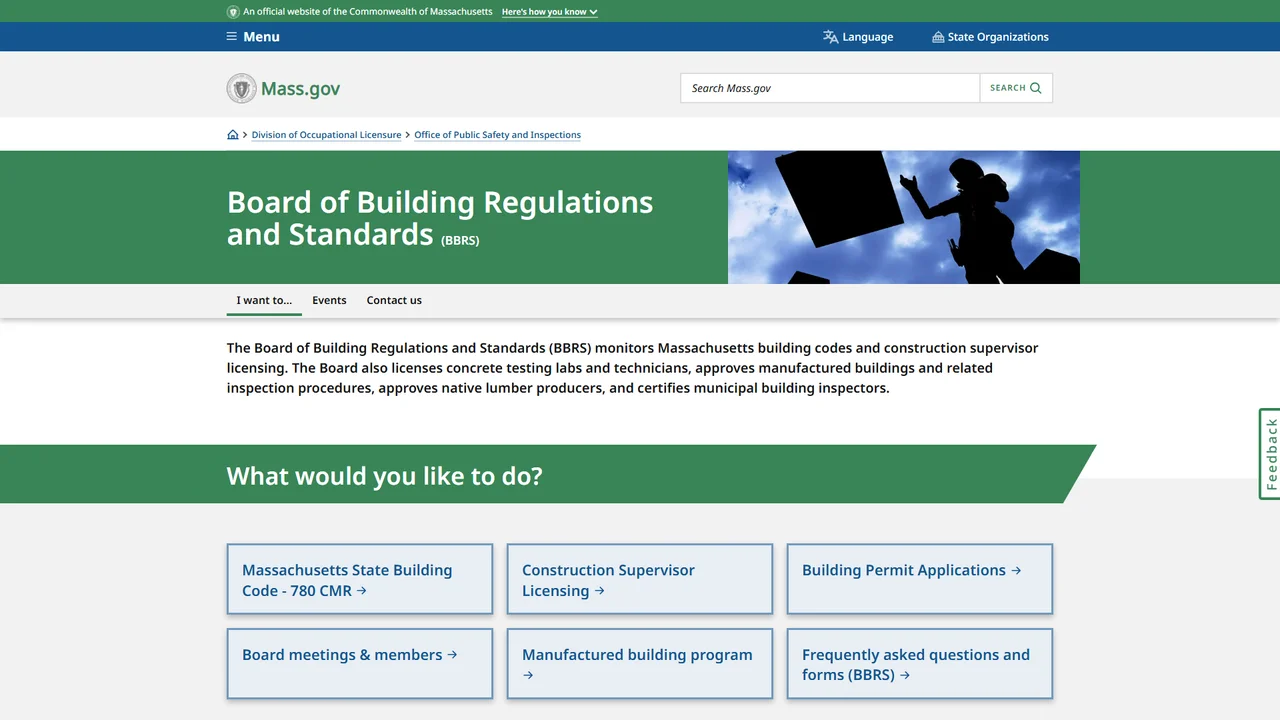Switch to the Events tab
Image resolution: width=1280 pixels, height=720 pixels.
[x=329, y=300]
